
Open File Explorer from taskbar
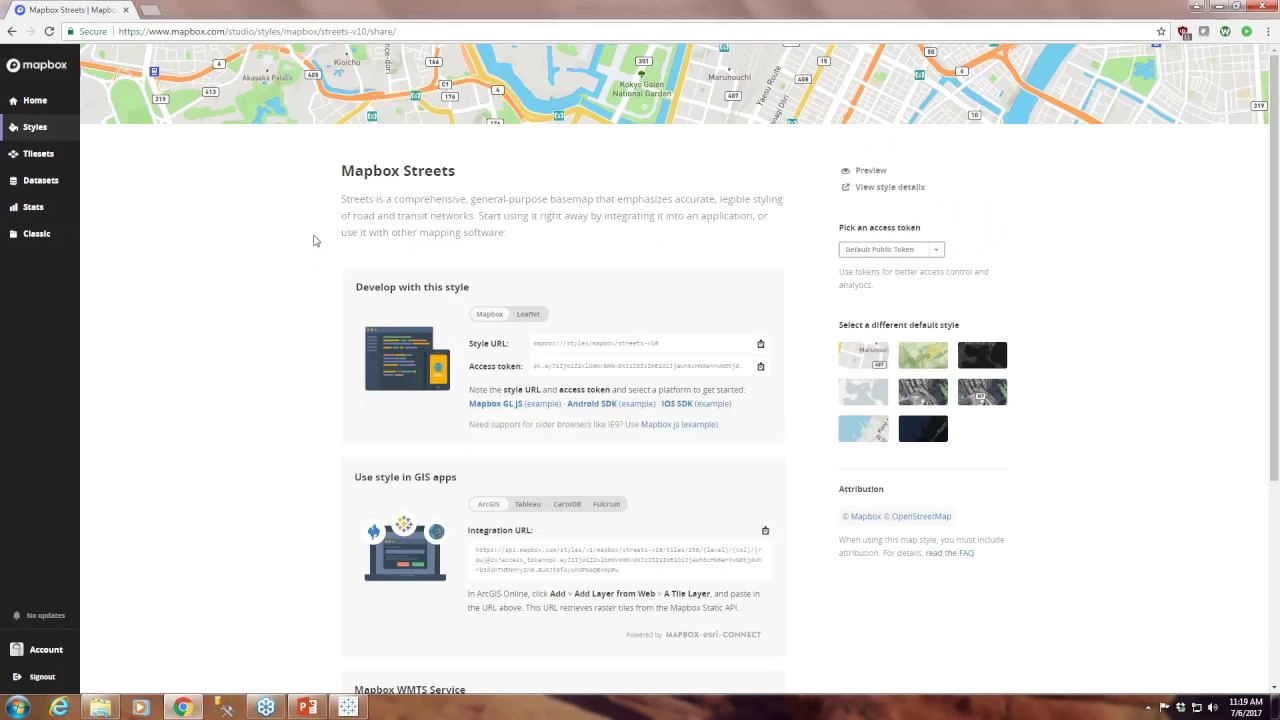100,708
